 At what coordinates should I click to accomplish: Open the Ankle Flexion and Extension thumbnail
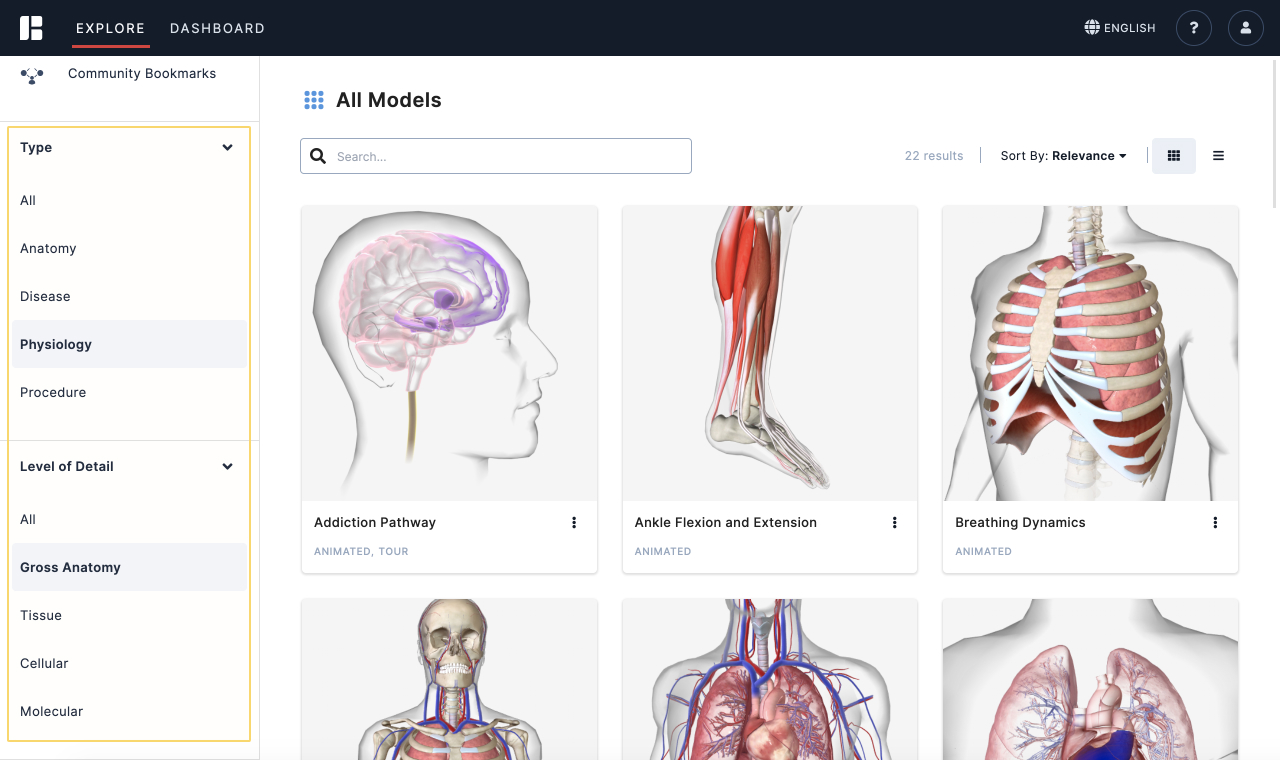770,353
